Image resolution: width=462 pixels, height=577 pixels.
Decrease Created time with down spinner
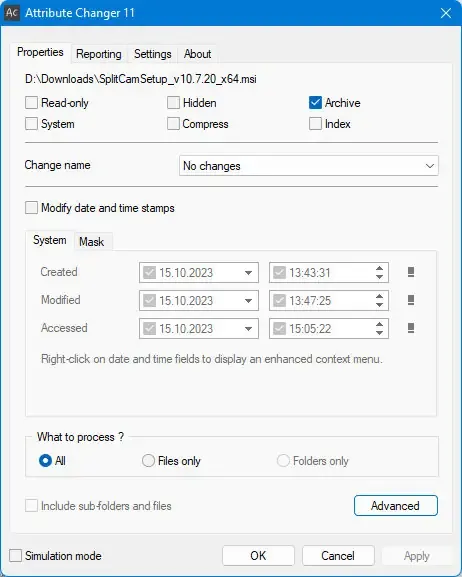click(x=380, y=277)
